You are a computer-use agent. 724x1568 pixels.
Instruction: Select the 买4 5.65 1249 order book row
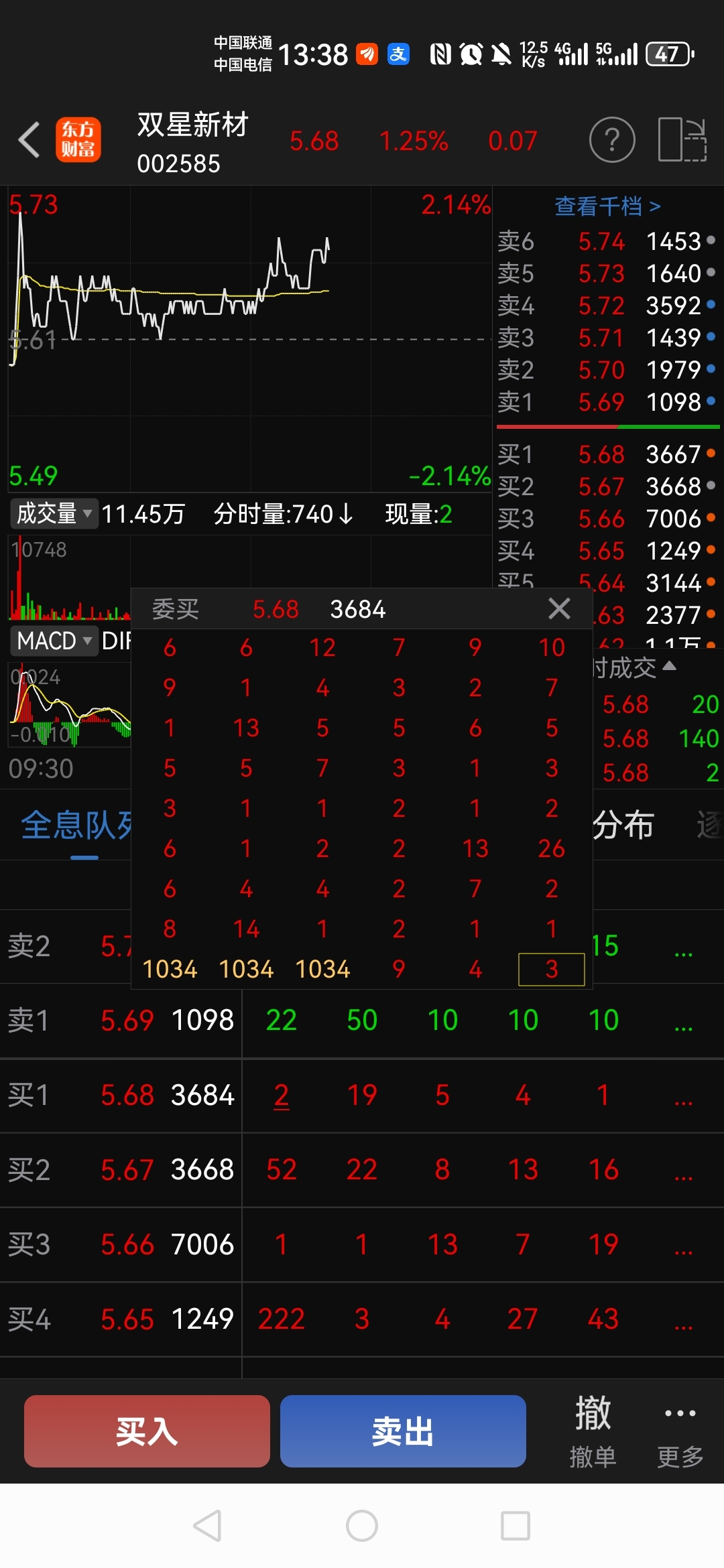(607, 551)
